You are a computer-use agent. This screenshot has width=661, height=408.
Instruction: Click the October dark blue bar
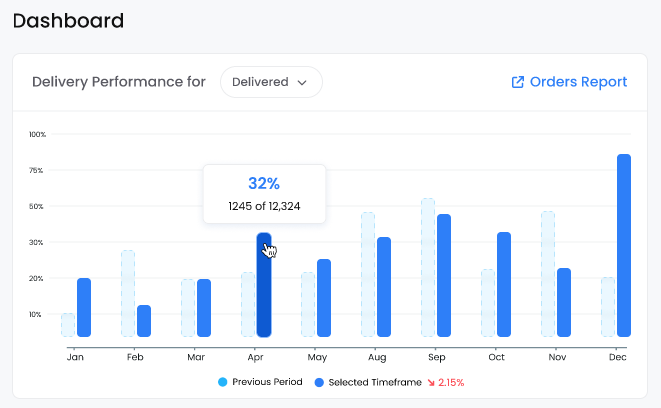point(504,285)
